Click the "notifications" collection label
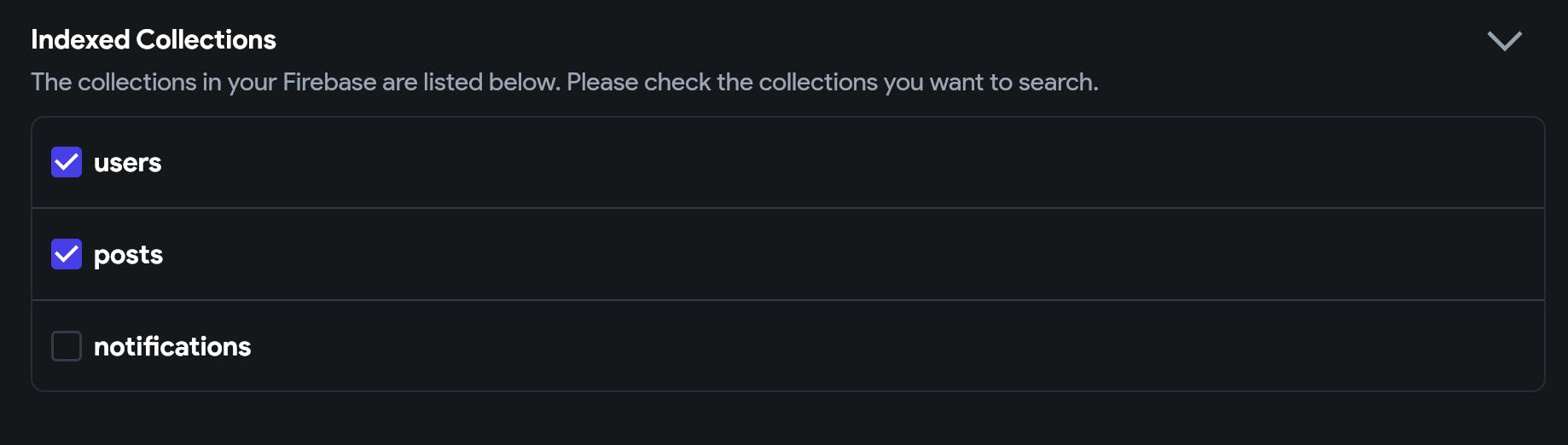 (172, 346)
